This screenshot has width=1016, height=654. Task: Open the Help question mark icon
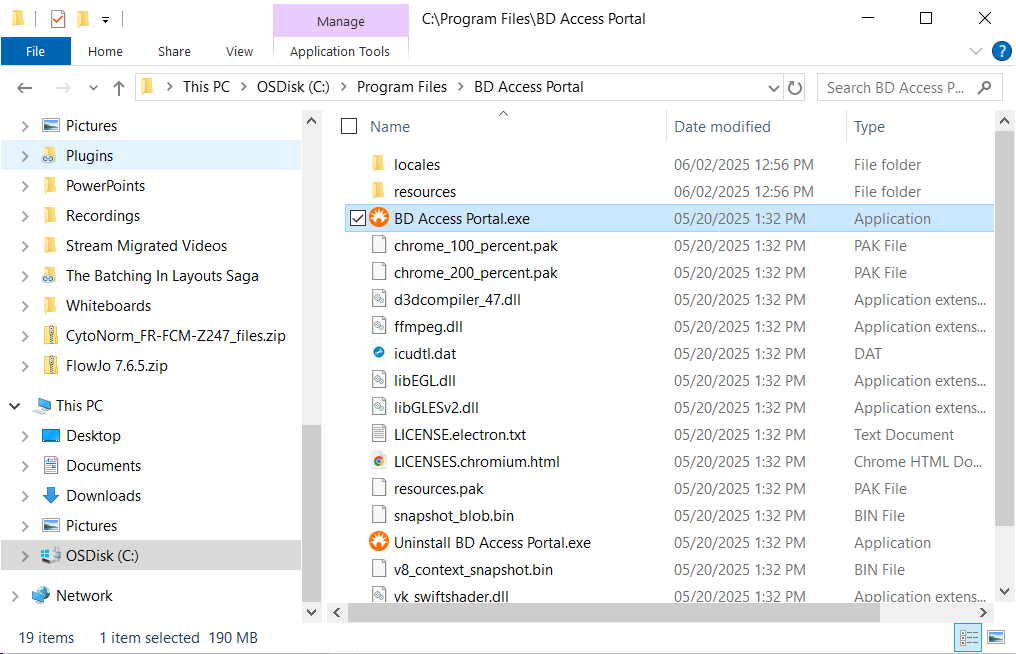click(1002, 51)
